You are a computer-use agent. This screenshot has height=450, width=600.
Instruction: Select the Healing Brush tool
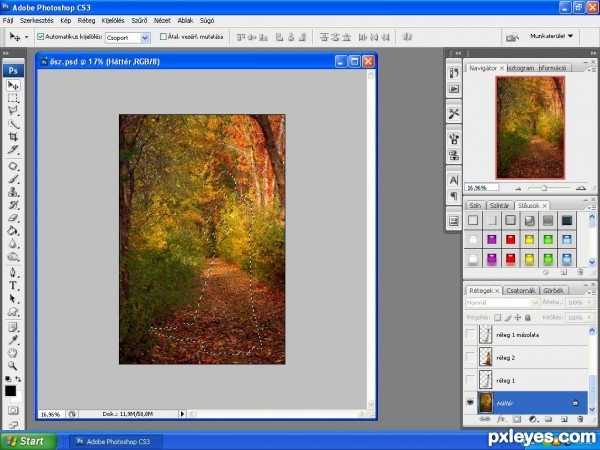coord(13,166)
